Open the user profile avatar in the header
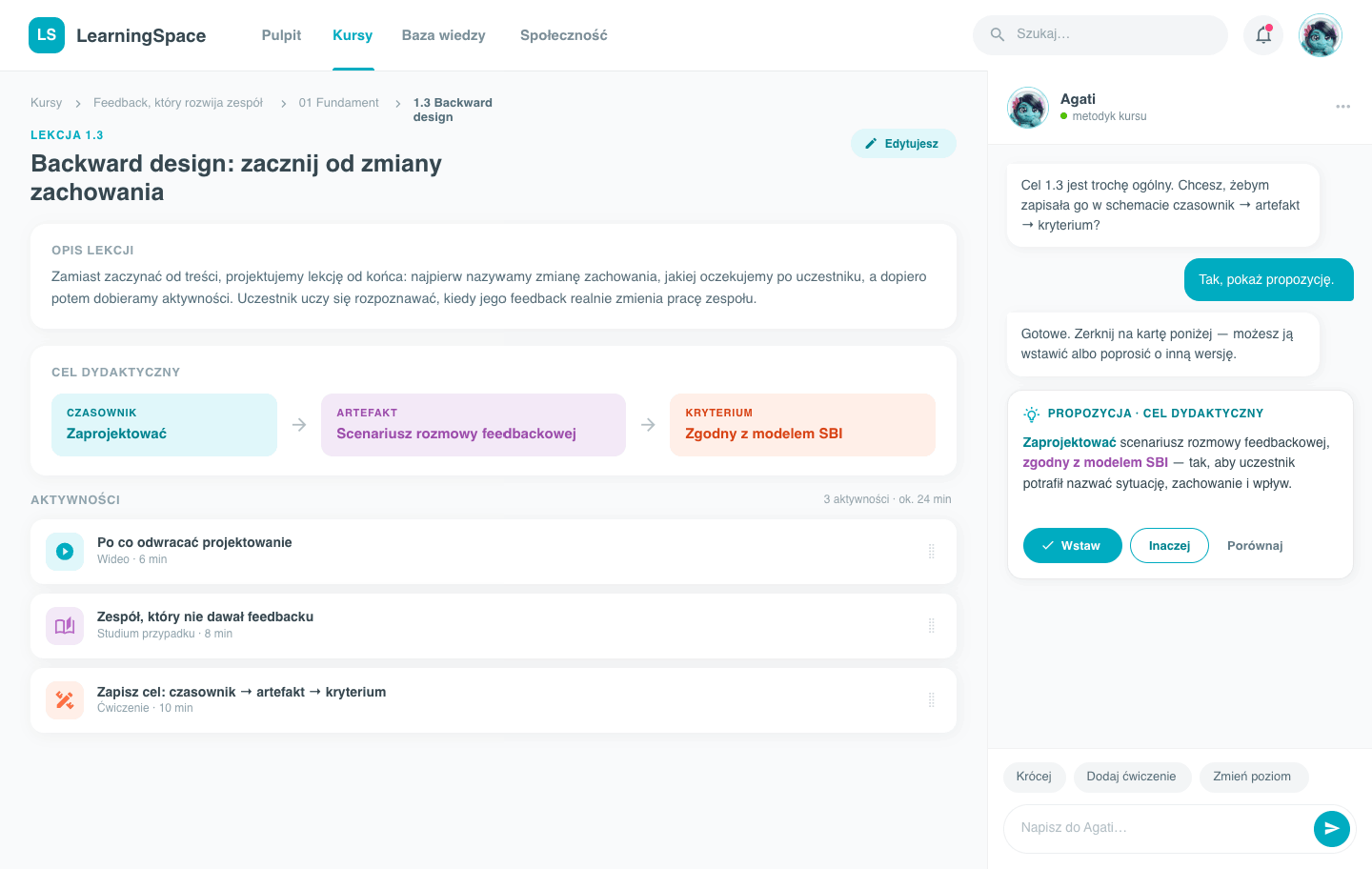This screenshot has width=1372, height=869. (1321, 35)
